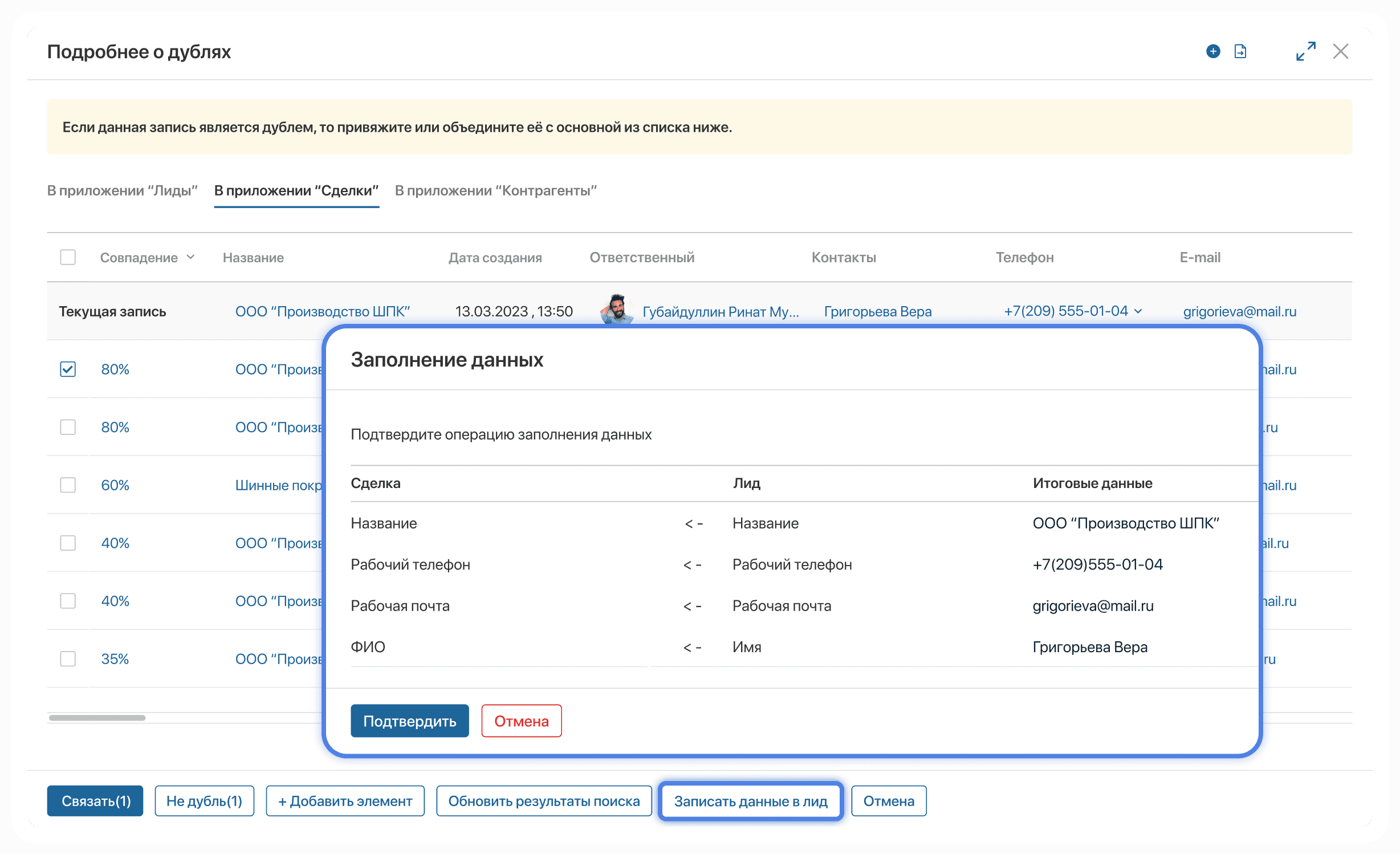Uncheck the checked 80% match row checkbox

(68, 369)
